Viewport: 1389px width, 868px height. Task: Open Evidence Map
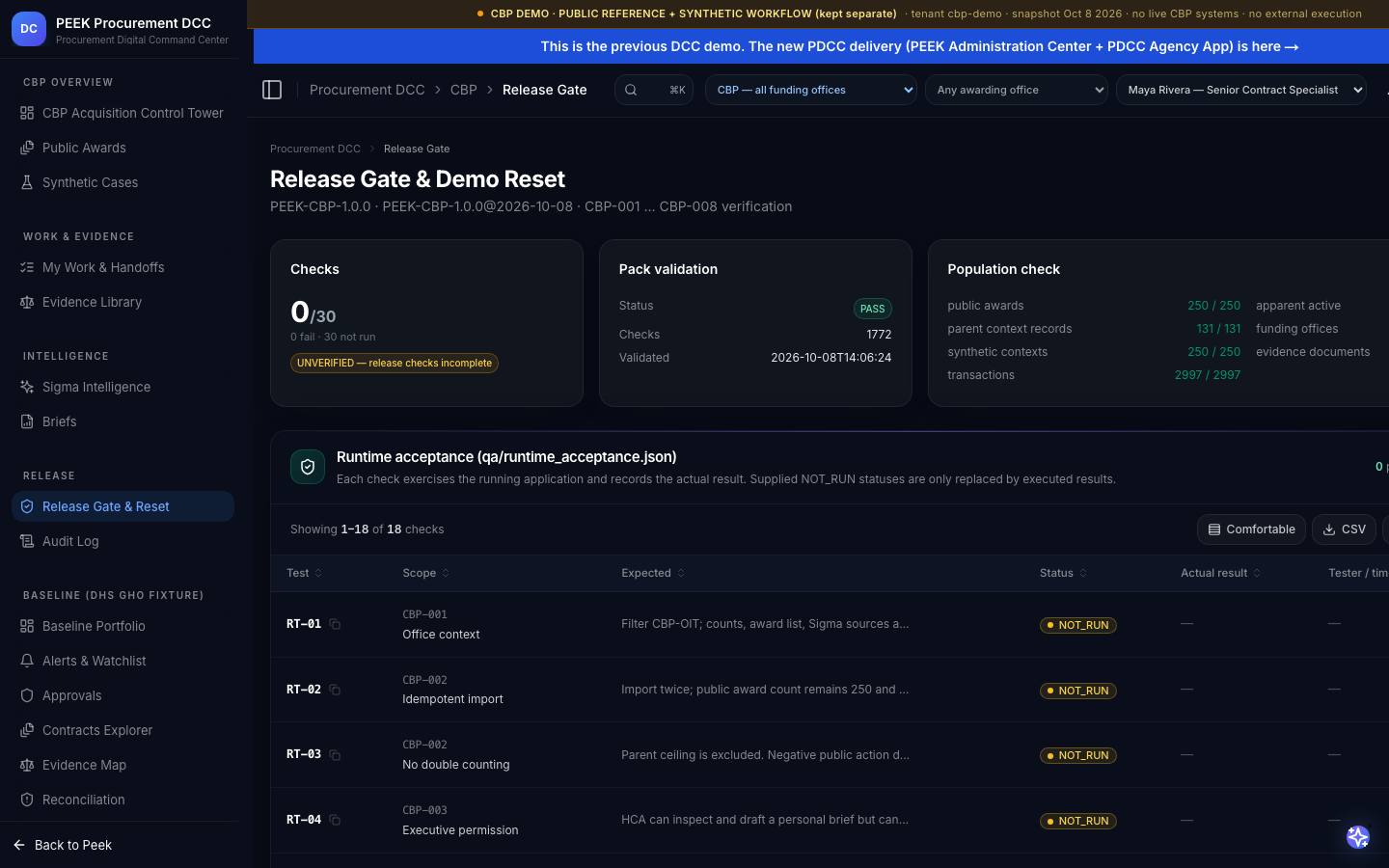[x=123, y=765]
